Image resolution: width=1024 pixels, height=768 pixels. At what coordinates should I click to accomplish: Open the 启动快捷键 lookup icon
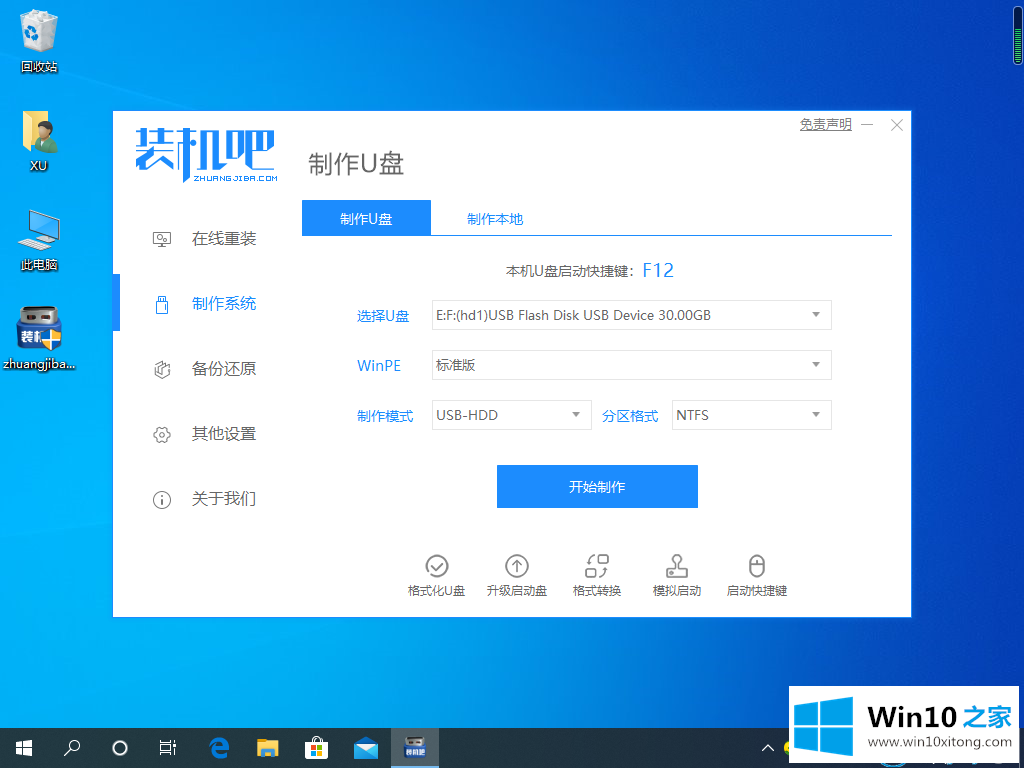click(757, 567)
